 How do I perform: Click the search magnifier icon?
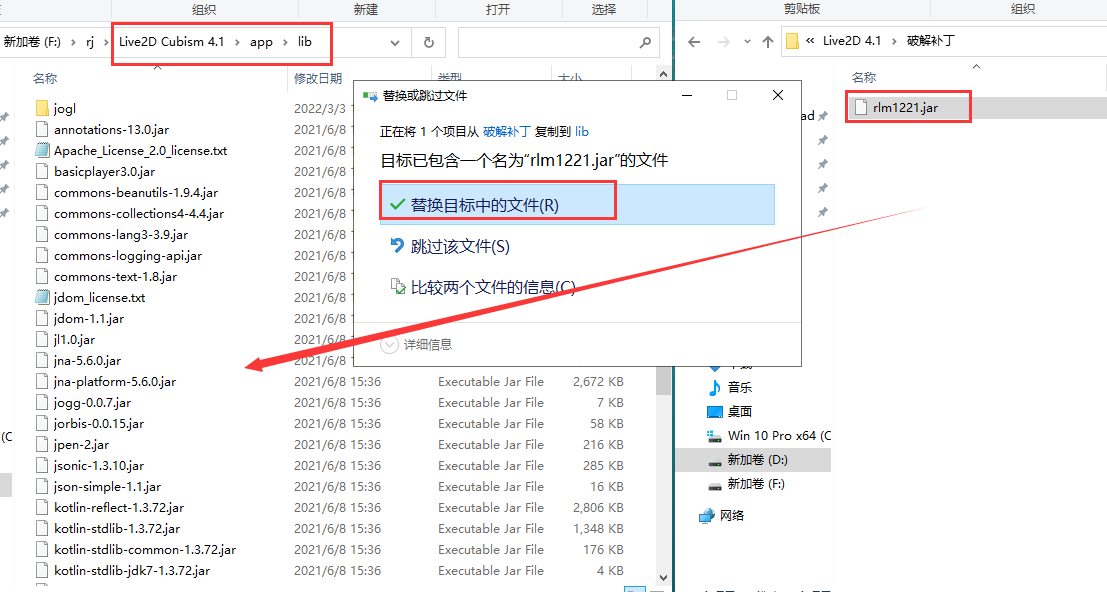(645, 42)
